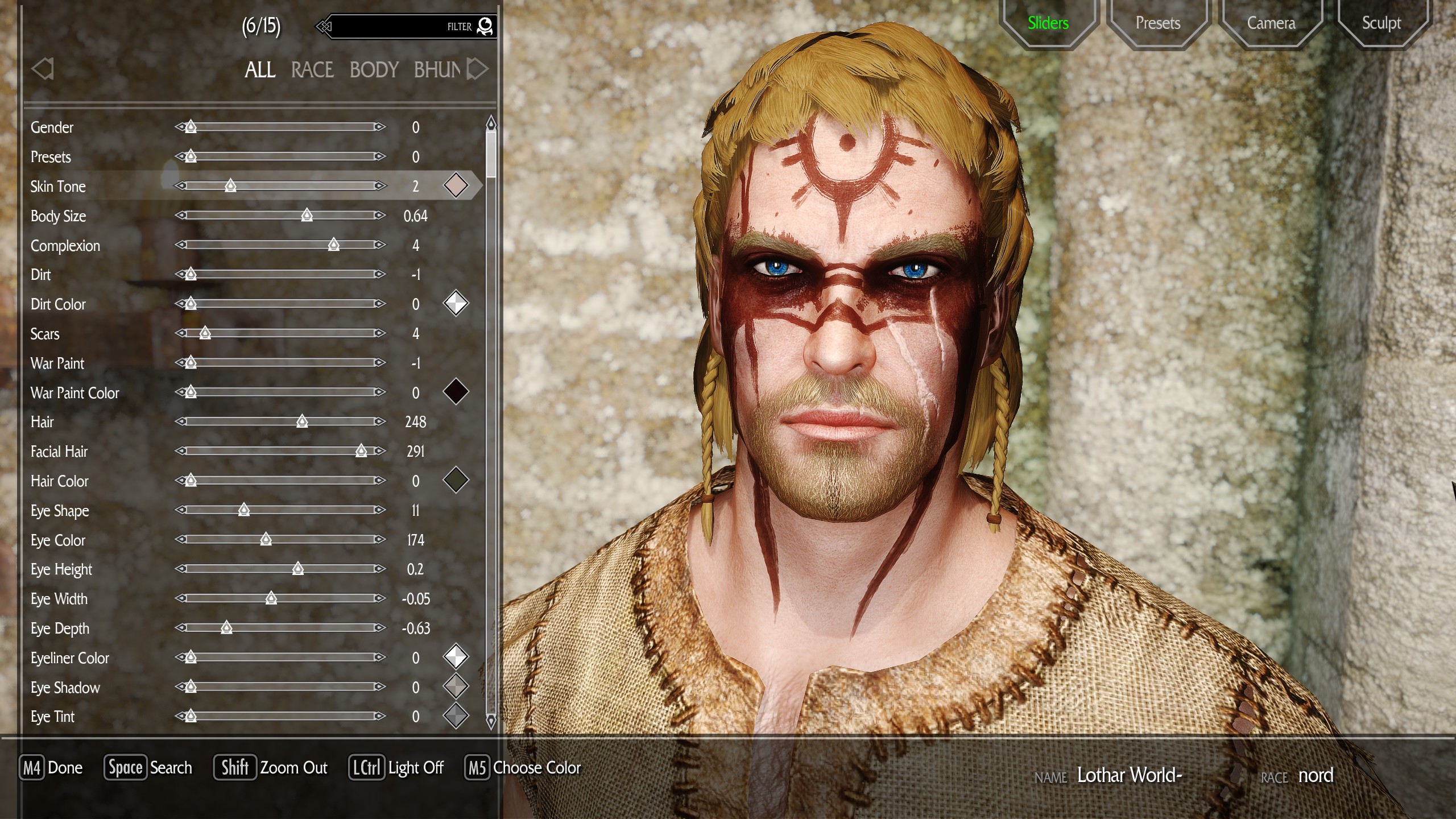Decrease Eye Depth with left arrow
1456x819 pixels.
180,628
